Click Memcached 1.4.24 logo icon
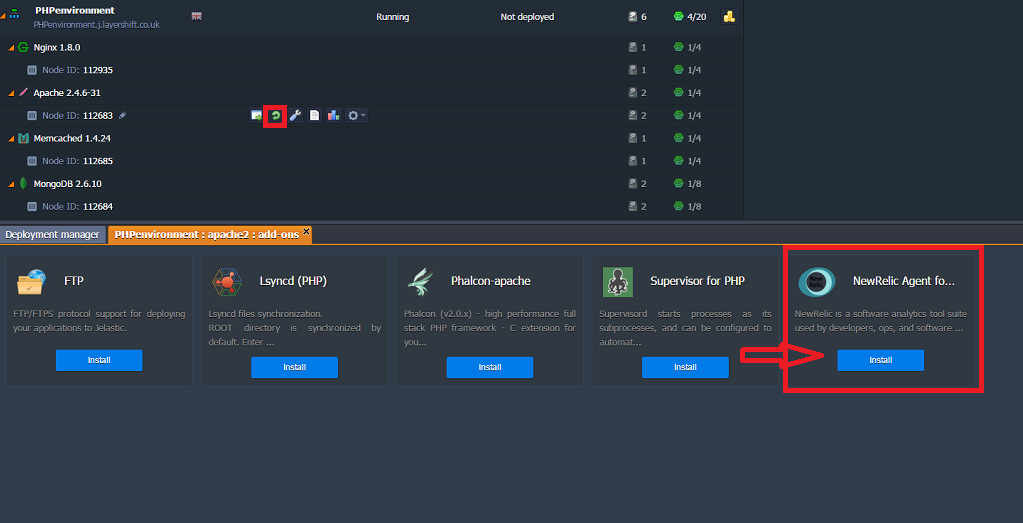This screenshot has width=1023, height=523. (23, 138)
